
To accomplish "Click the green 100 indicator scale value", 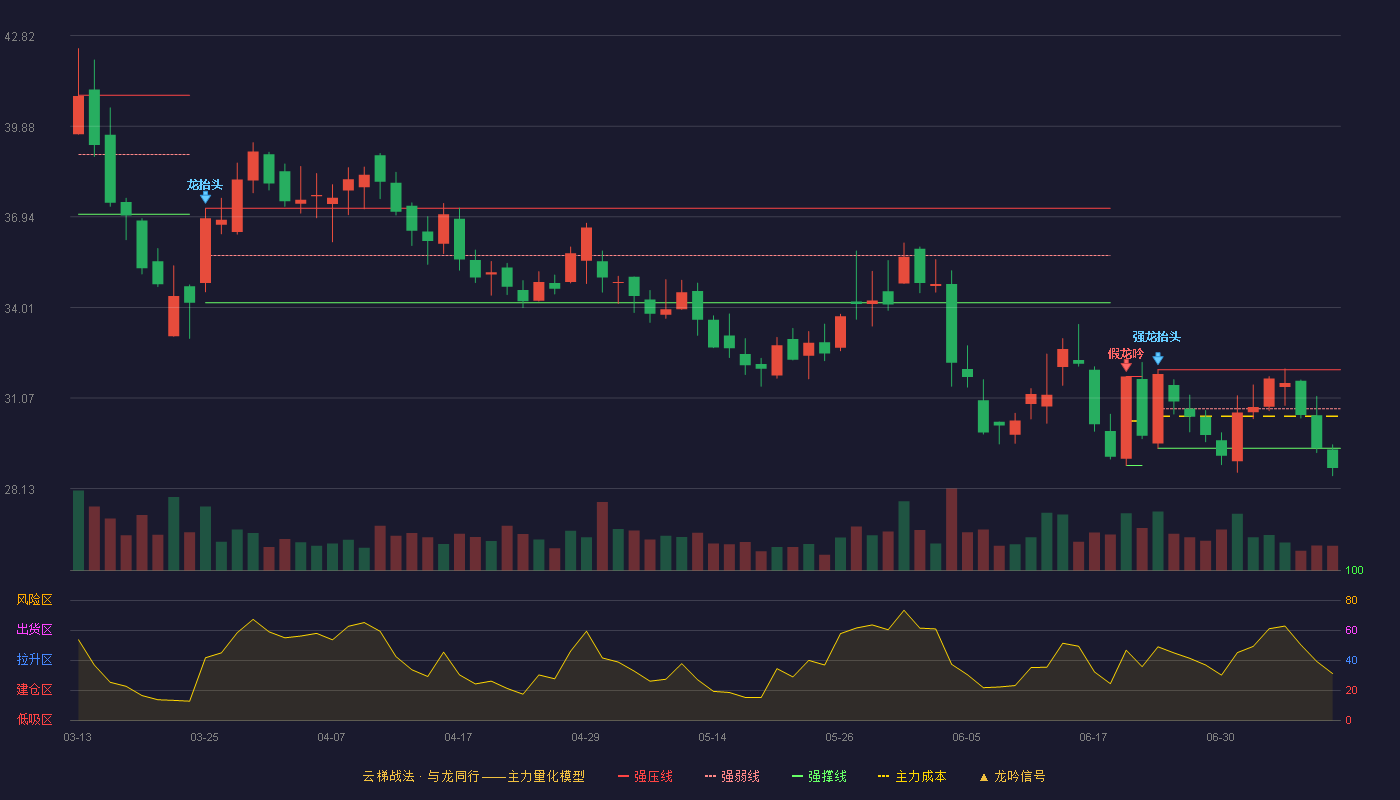I will pyautogui.click(x=1354, y=571).
